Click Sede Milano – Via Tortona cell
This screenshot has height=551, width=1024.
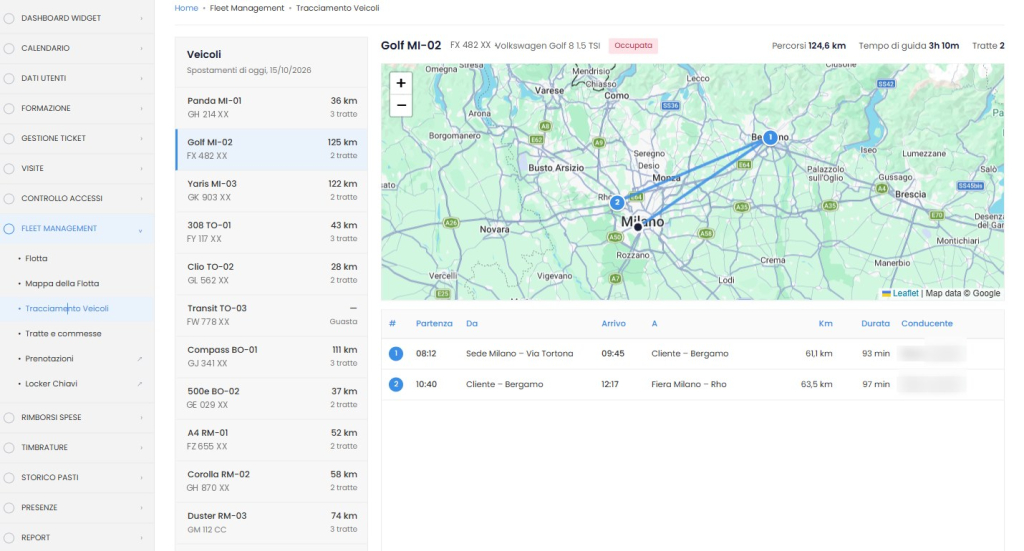(519, 354)
